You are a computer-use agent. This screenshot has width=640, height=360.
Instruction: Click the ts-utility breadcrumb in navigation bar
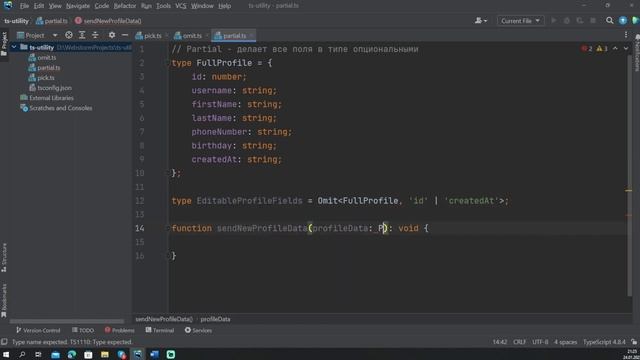pos(16,21)
